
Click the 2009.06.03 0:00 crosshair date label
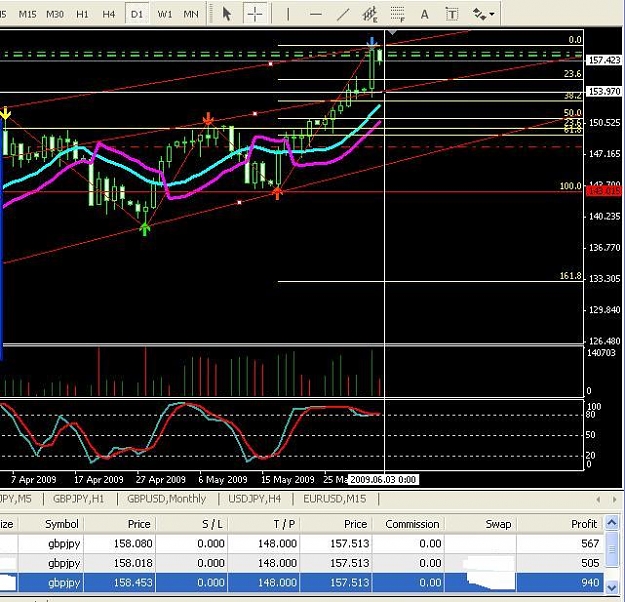coord(383,480)
